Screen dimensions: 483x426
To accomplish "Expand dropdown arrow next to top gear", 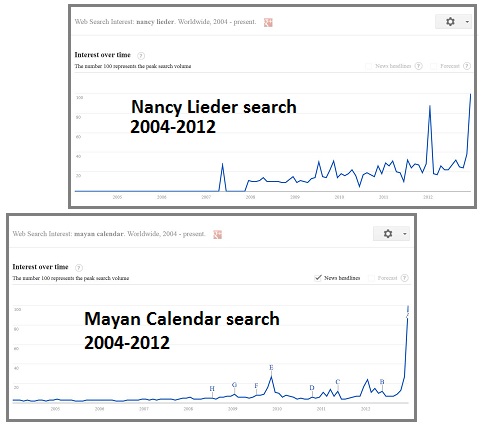I will point(467,22).
